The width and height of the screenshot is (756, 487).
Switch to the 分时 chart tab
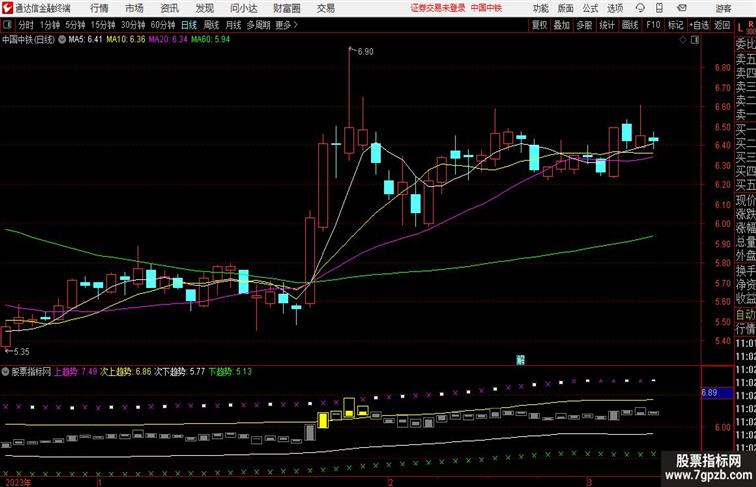[26, 25]
